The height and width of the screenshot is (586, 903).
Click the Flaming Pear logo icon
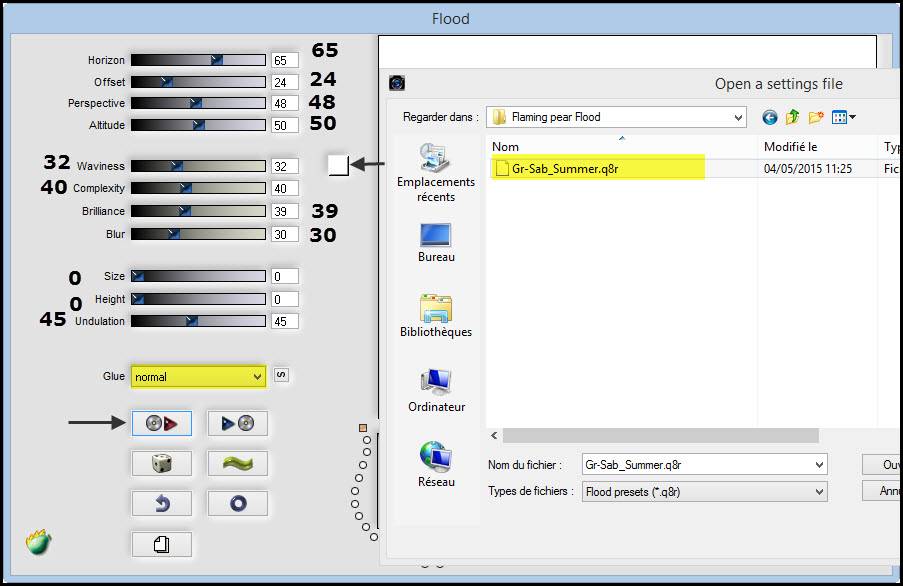(39, 542)
